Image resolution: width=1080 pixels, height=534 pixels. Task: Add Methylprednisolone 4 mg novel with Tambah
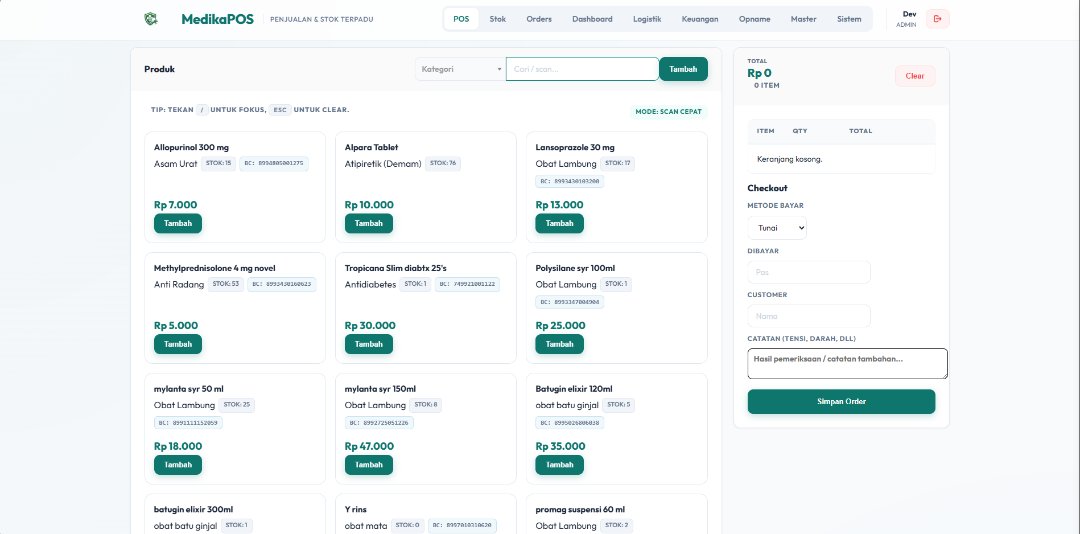pyautogui.click(x=178, y=344)
